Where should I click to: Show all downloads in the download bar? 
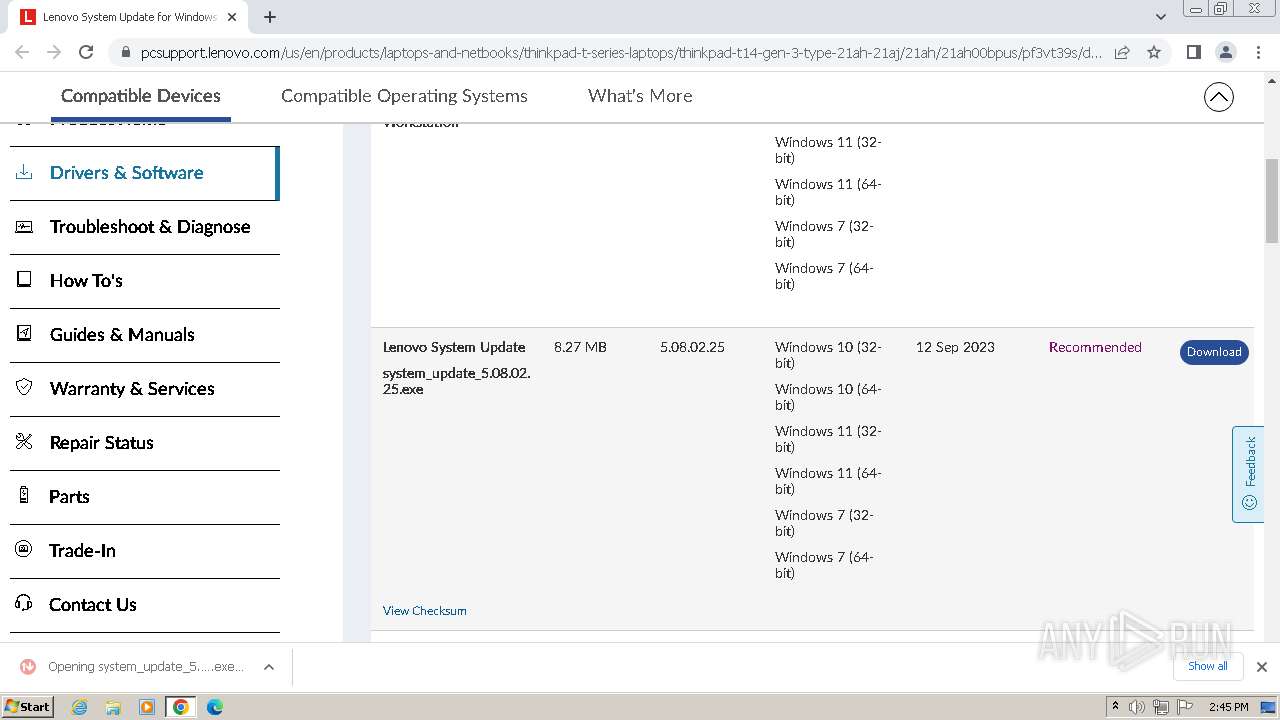click(1208, 666)
